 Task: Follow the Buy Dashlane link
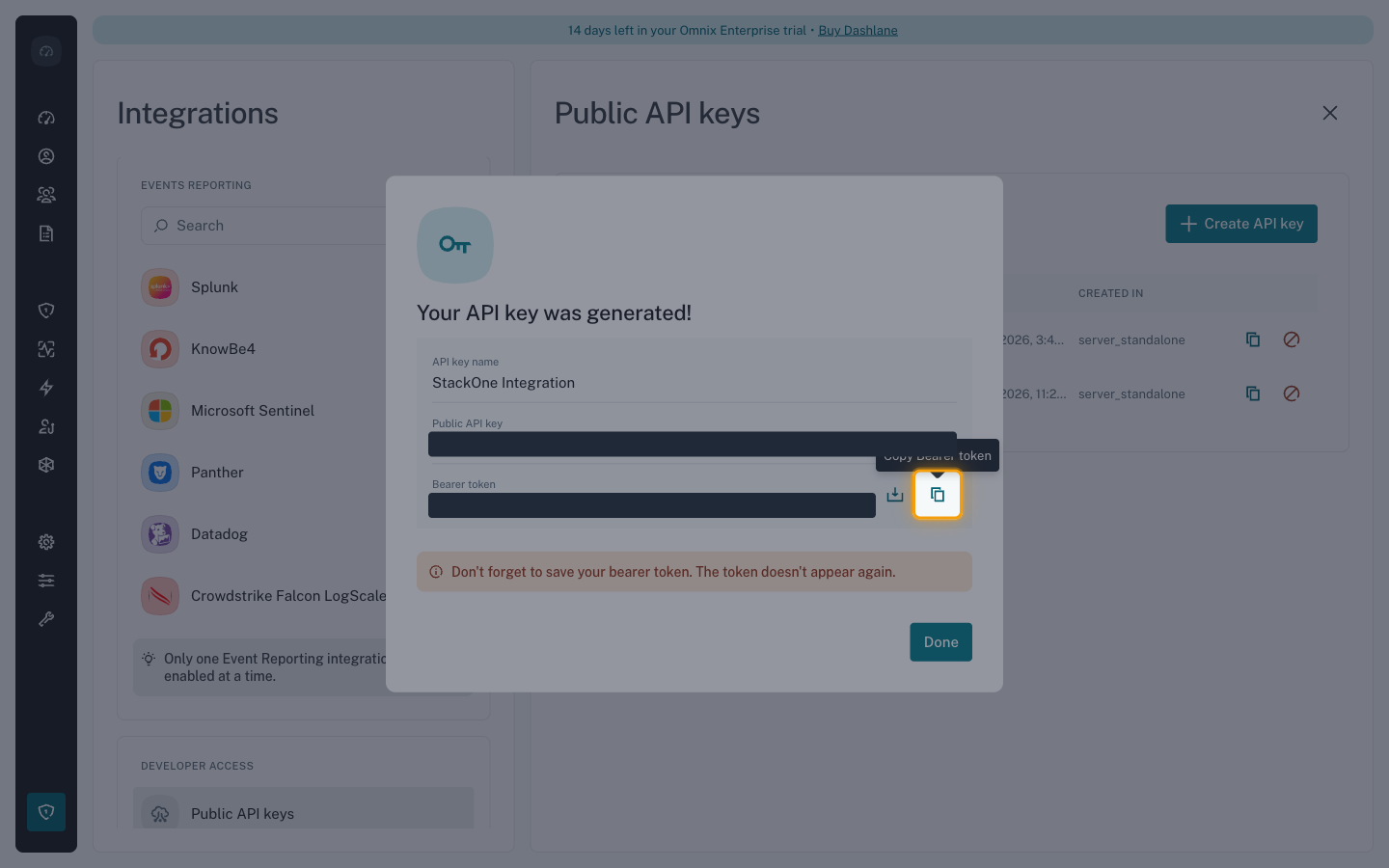click(858, 30)
